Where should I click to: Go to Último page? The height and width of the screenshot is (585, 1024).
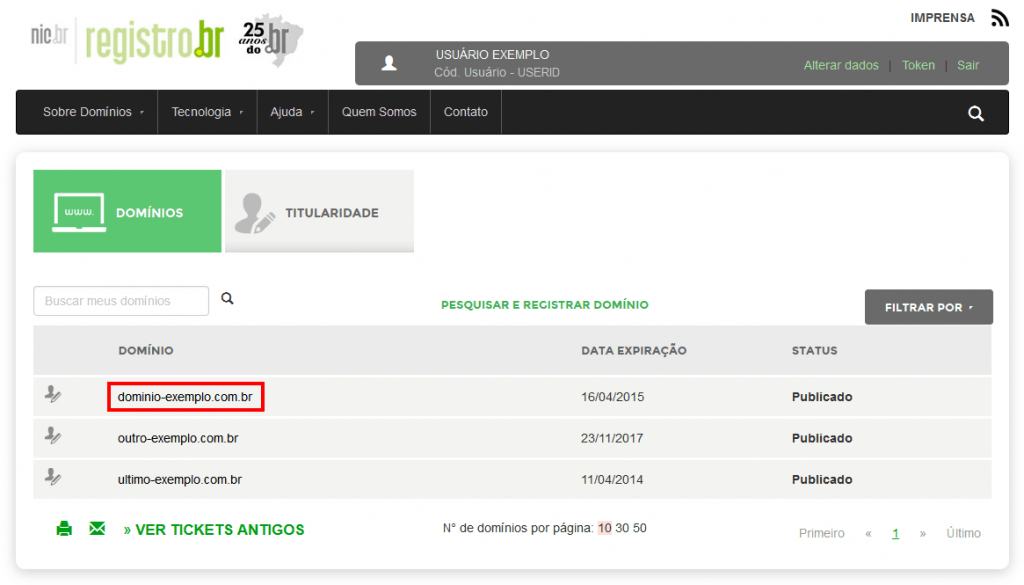963,533
